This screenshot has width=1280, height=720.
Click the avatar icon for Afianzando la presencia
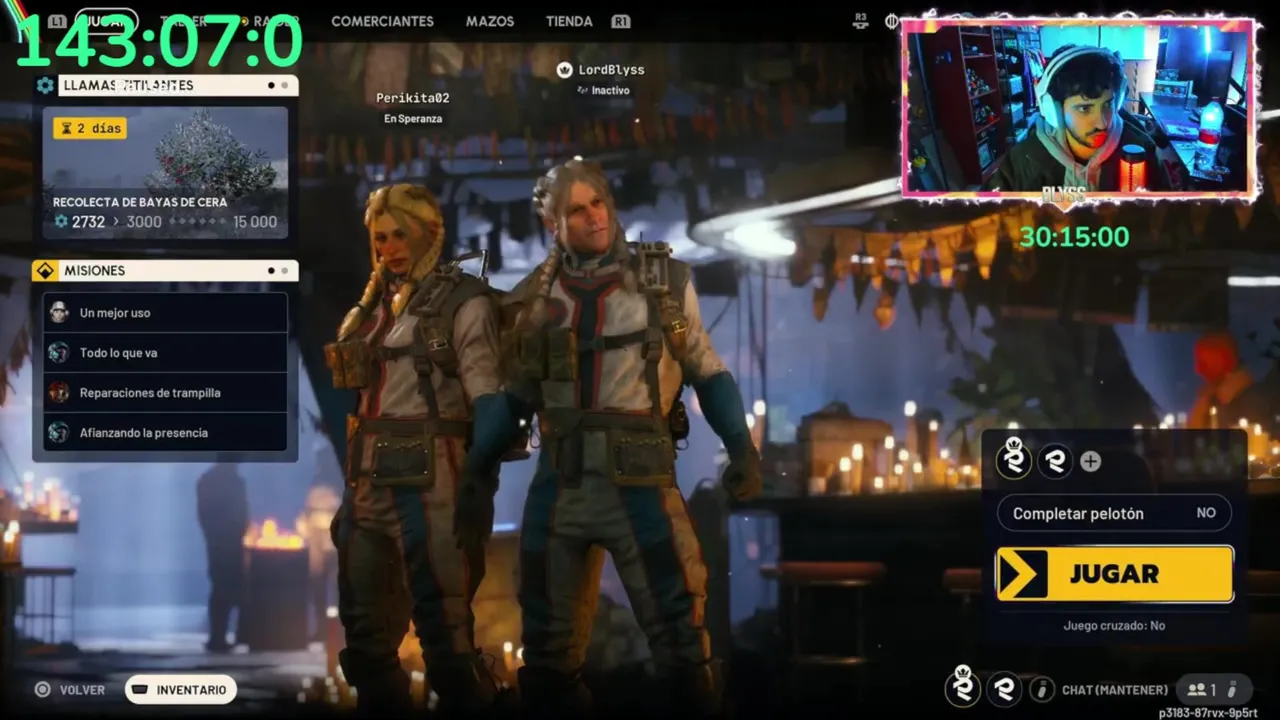(x=59, y=432)
